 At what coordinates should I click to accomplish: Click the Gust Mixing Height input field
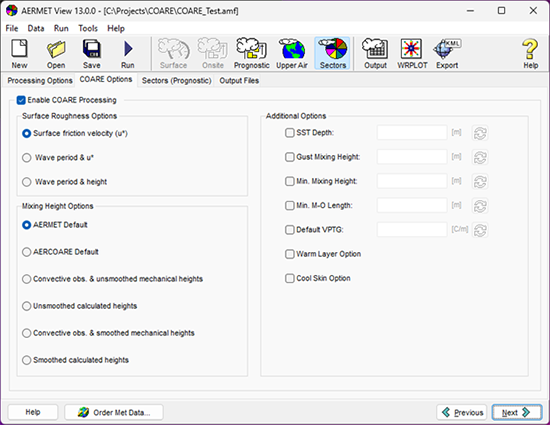(x=412, y=157)
